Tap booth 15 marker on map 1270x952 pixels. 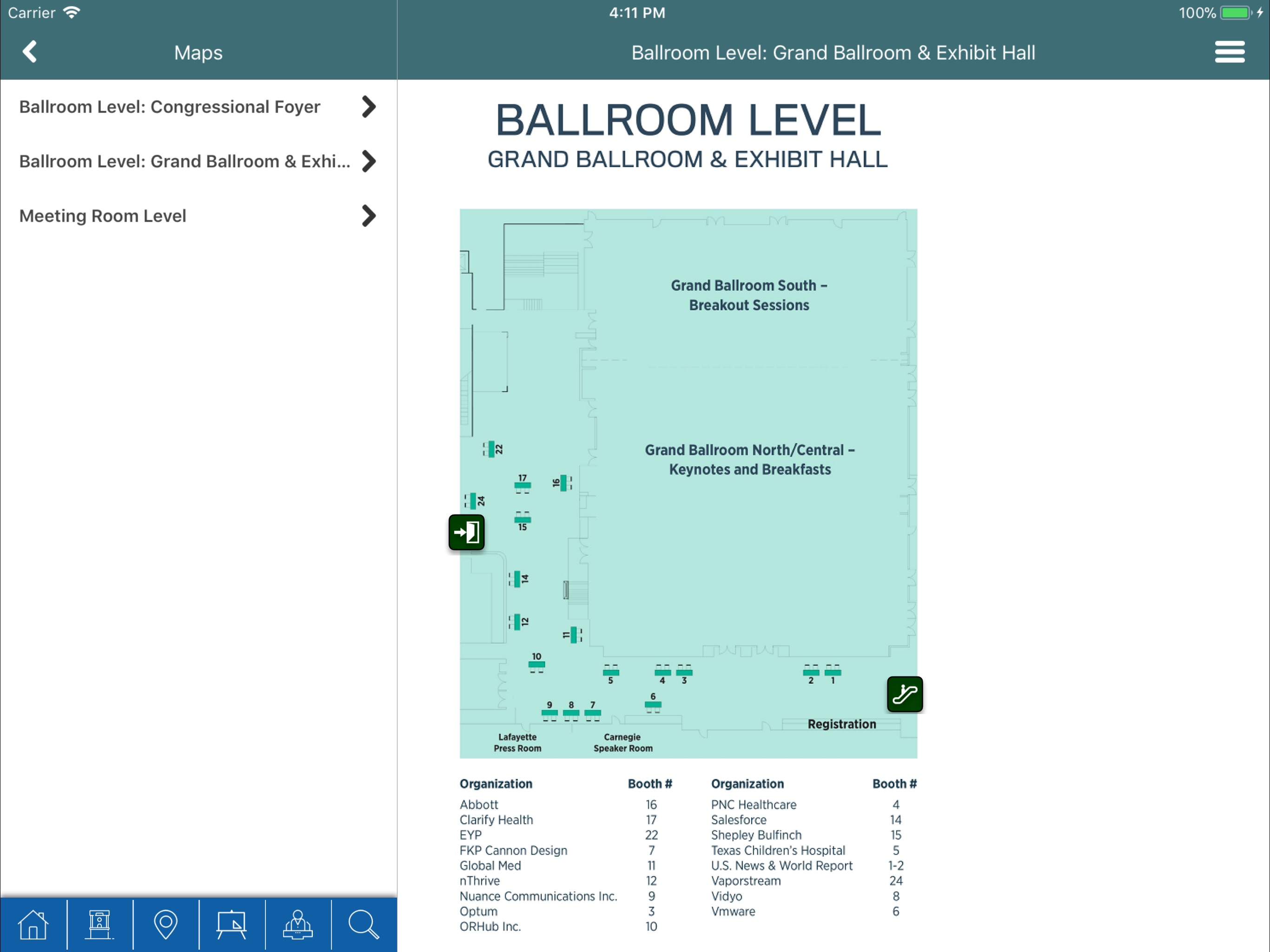point(523,522)
